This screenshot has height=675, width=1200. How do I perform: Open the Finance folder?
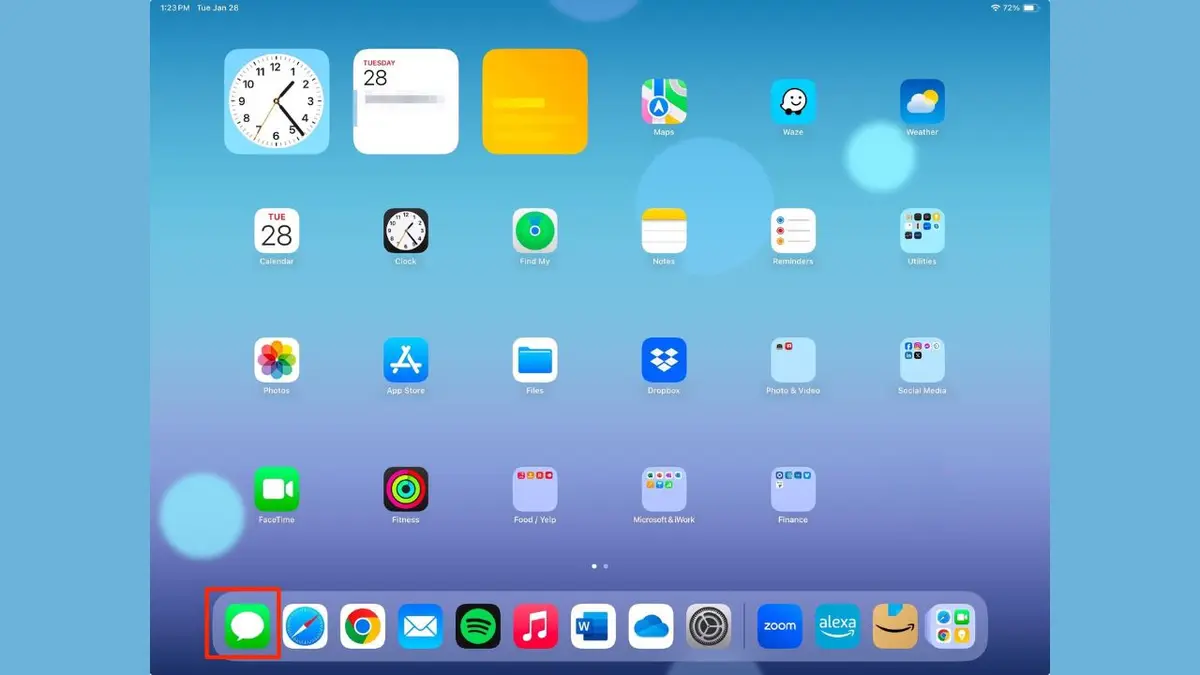click(x=793, y=489)
